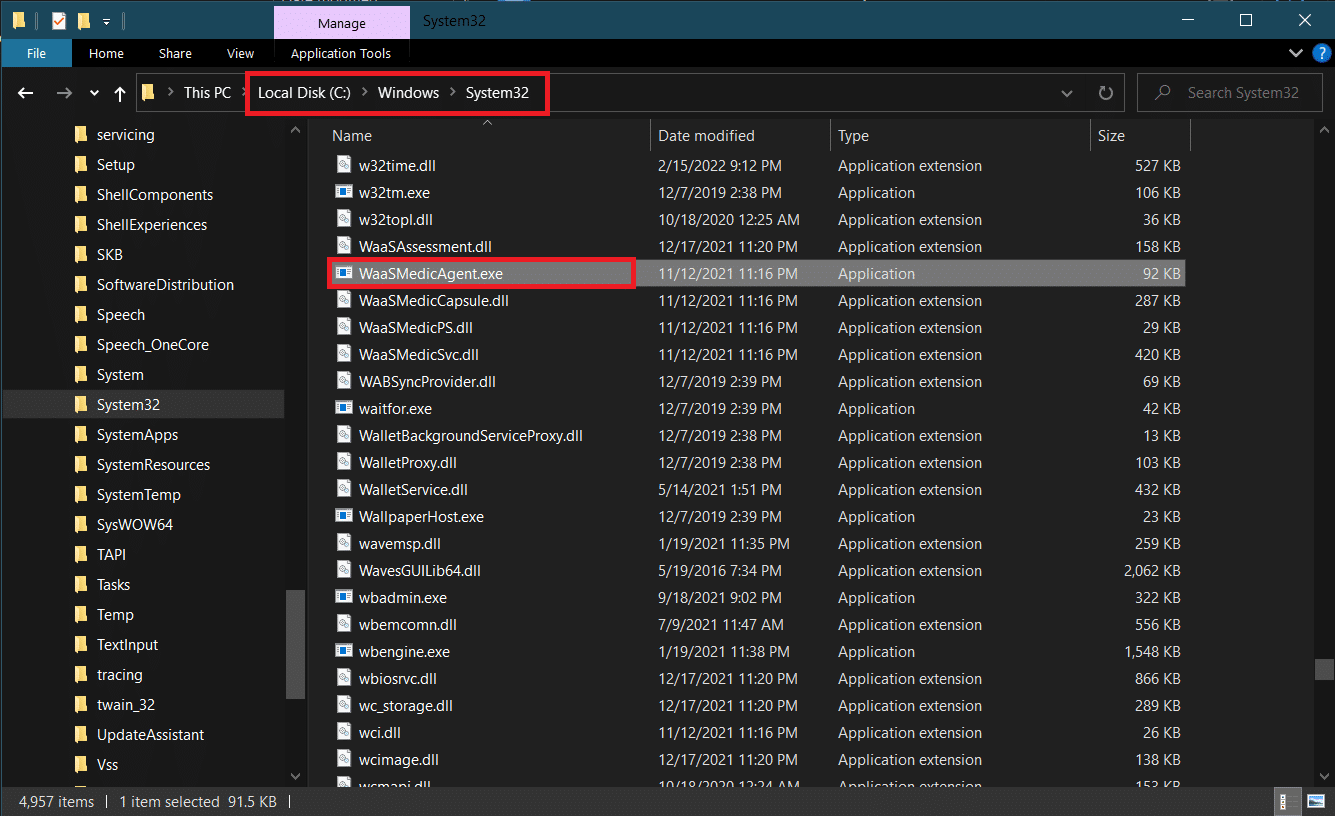This screenshot has height=816, width=1335.
Task: Click This PC in the address bar
Action: coord(207,92)
